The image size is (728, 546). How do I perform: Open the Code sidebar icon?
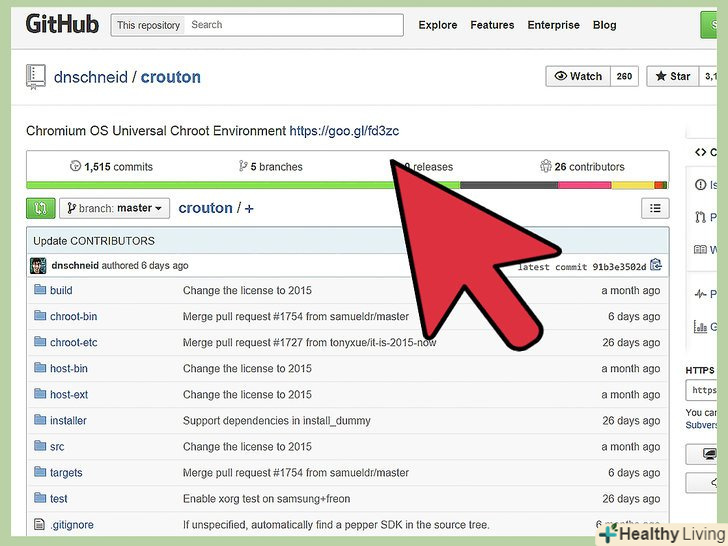(x=700, y=152)
